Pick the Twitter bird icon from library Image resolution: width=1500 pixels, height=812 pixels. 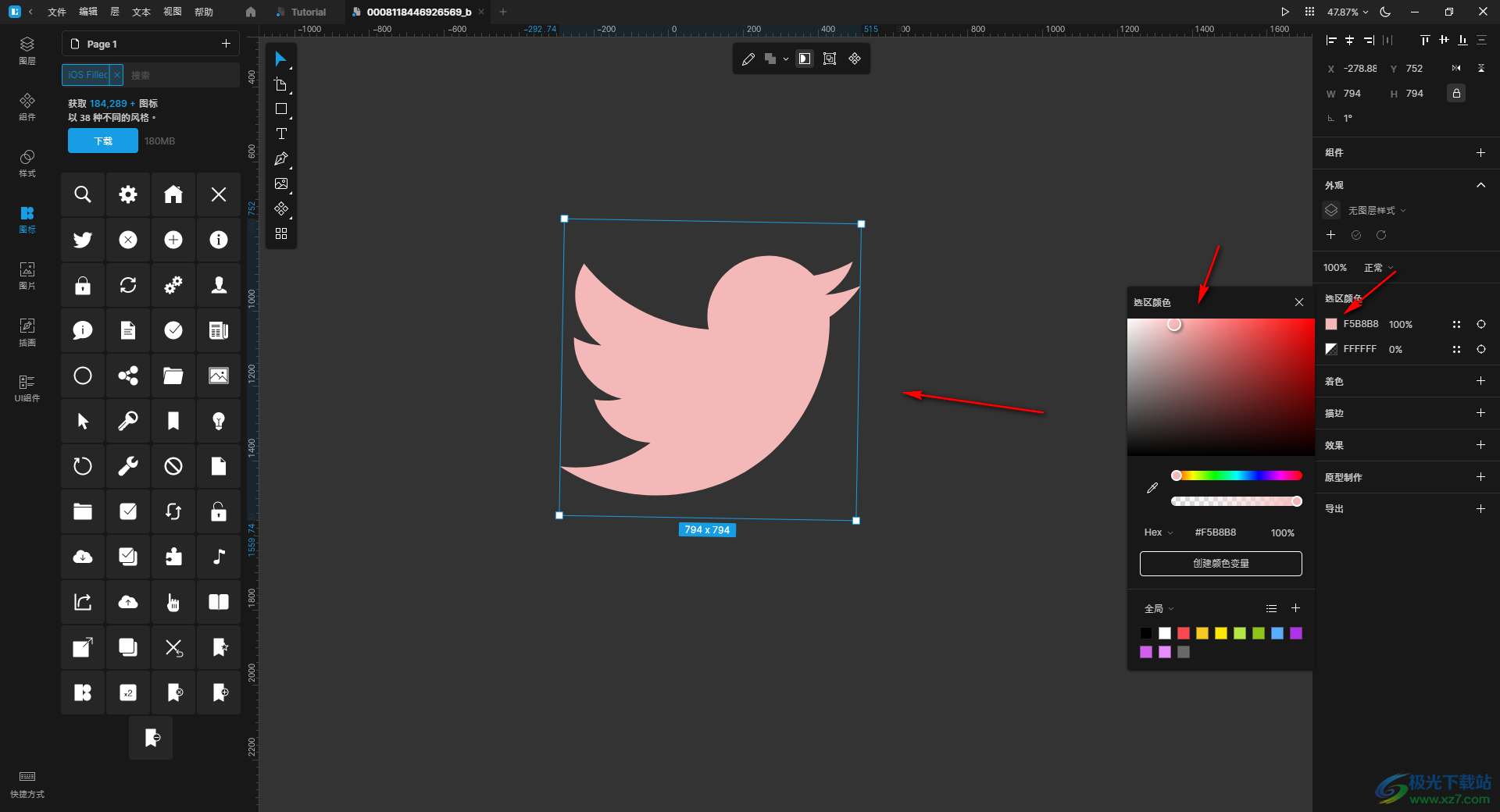point(83,240)
